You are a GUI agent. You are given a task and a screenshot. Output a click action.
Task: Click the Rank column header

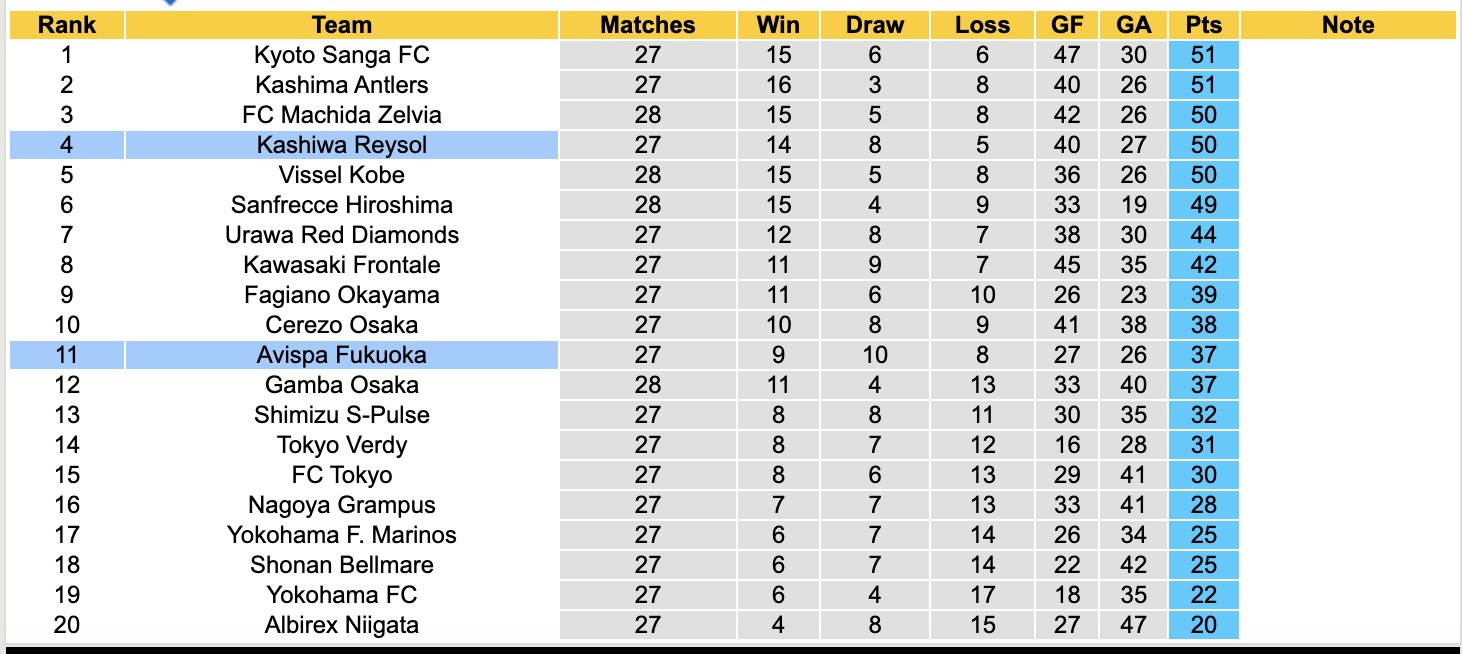pyautogui.click(x=67, y=25)
